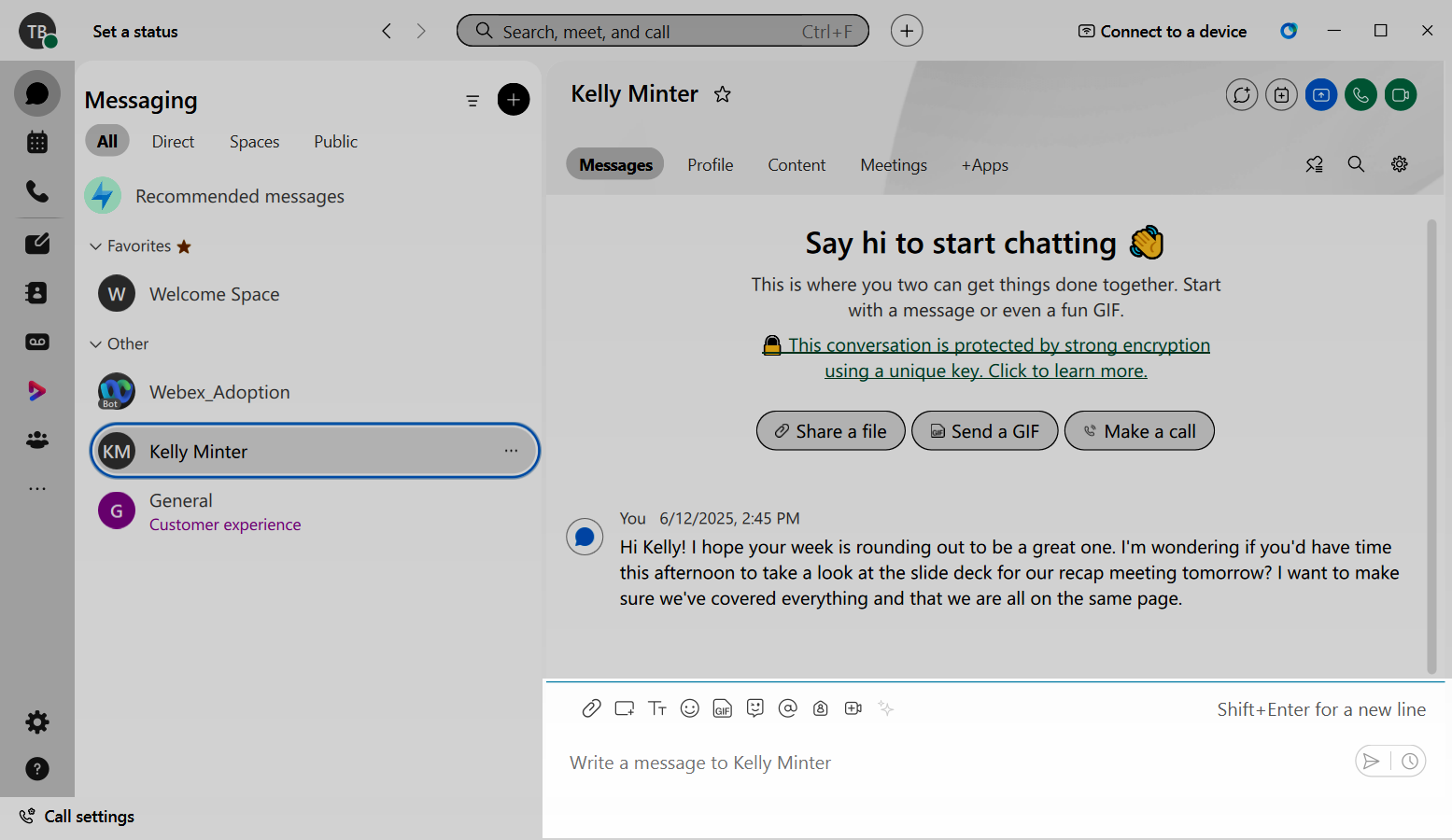Share screen with the blue header button
This screenshot has height=840, width=1452.
[x=1321, y=94]
